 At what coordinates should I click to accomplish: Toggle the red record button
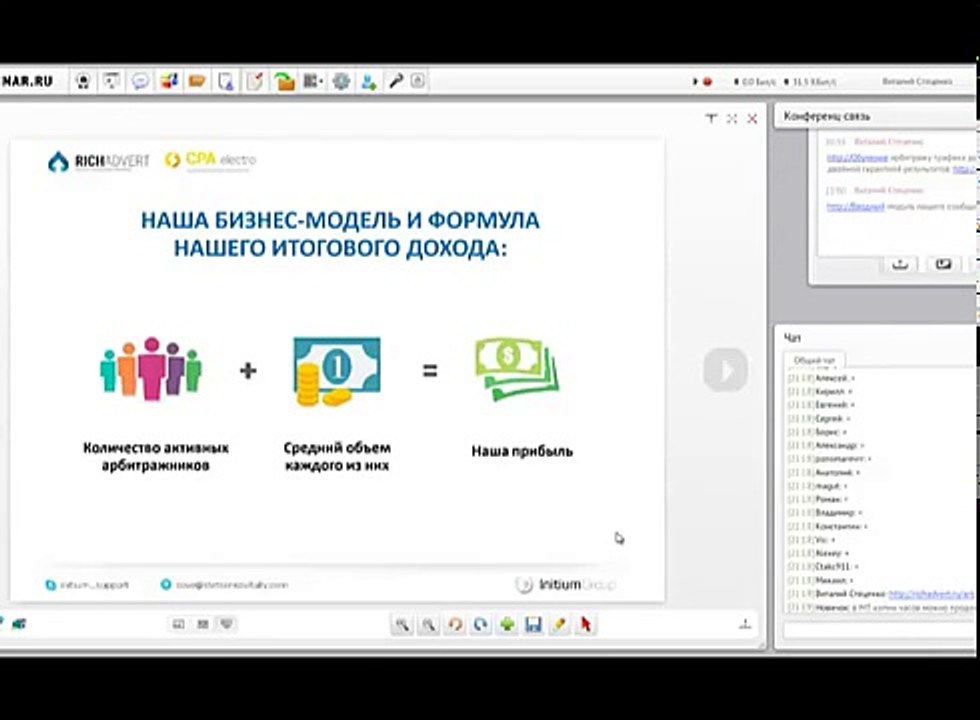coord(708,82)
